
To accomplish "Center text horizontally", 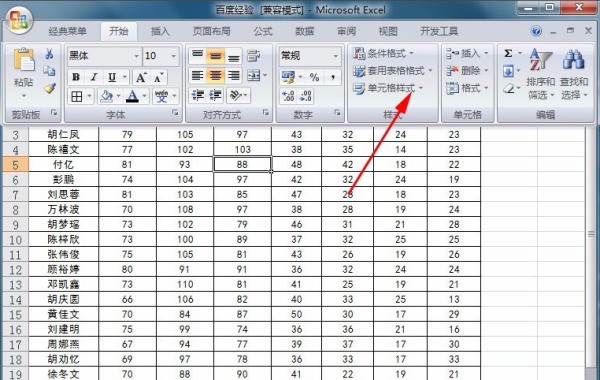I will click(215, 75).
